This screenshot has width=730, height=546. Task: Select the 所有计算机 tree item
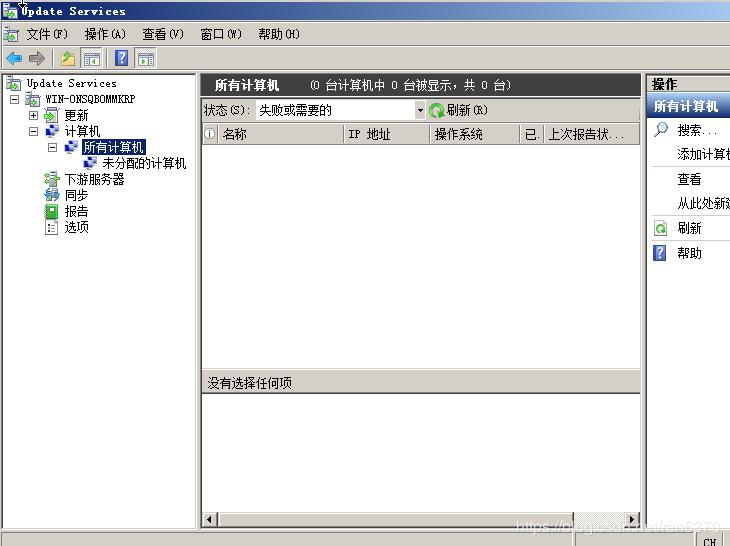tap(114, 147)
